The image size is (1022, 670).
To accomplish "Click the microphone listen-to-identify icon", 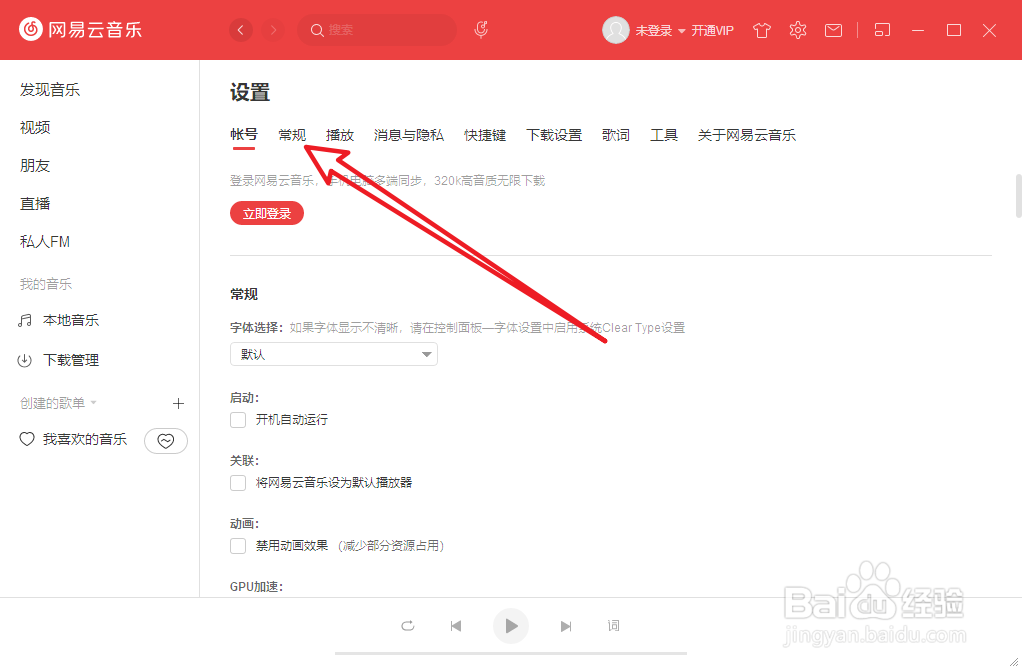I will tap(481, 29).
